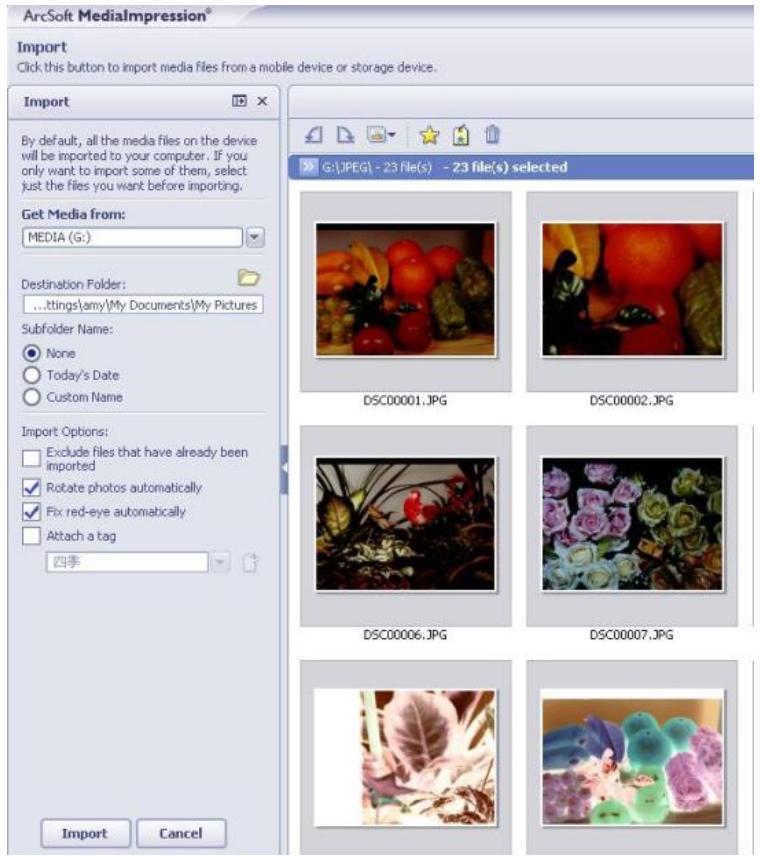The width and height of the screenshot is (760, 856).
Task: Select Custom Name subfolder option
Action: click(32, 397)
